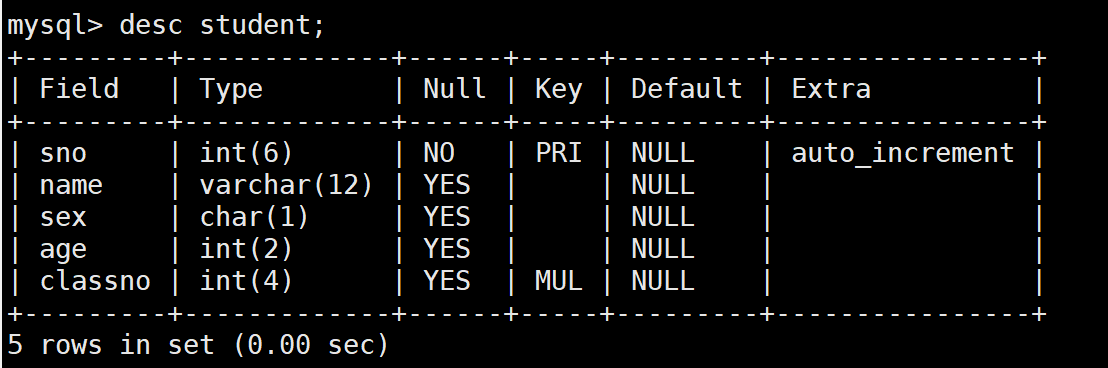Select the varchar(12) type value
Viewport: 1108px width, 368px height.
point(285,185)
